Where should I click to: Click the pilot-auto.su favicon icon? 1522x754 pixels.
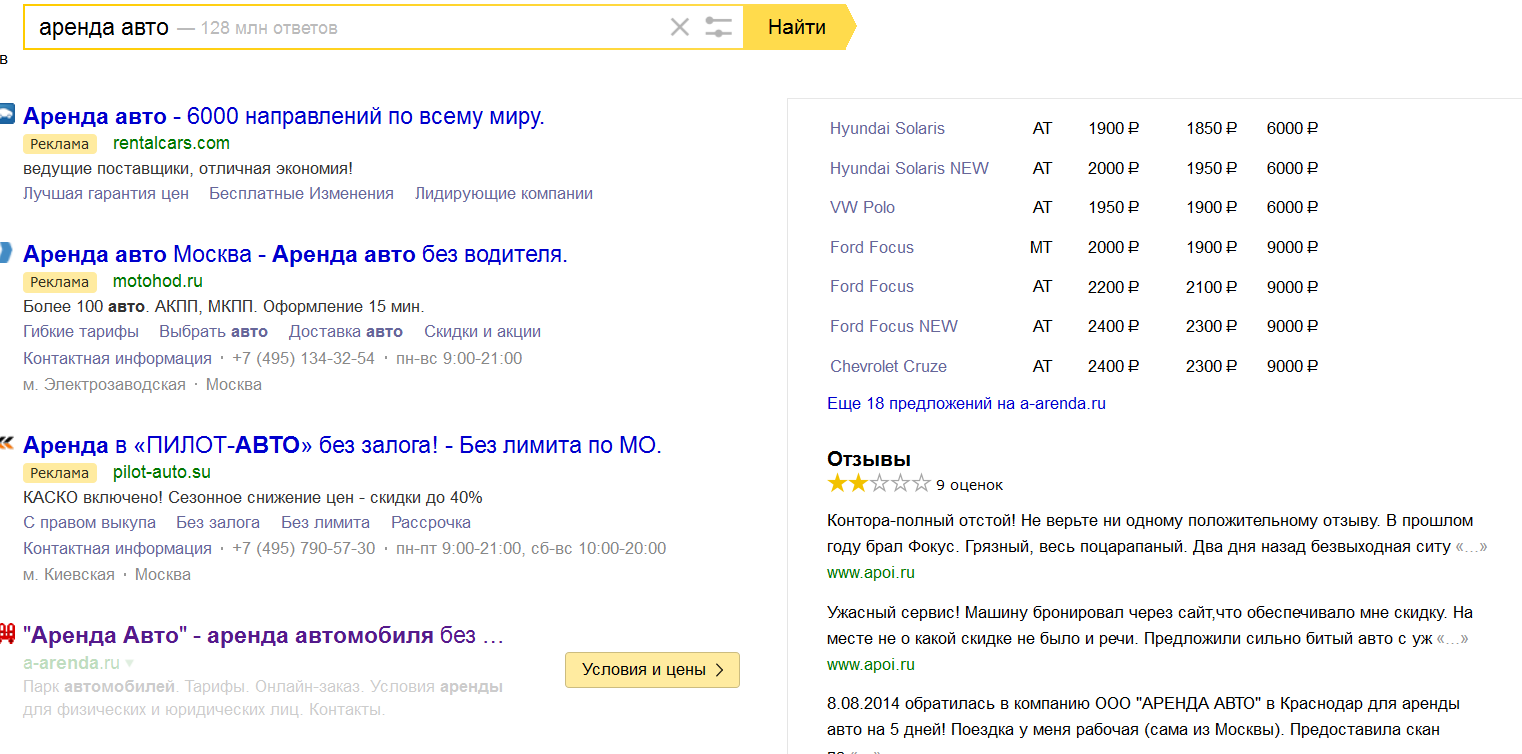point(6,442)
